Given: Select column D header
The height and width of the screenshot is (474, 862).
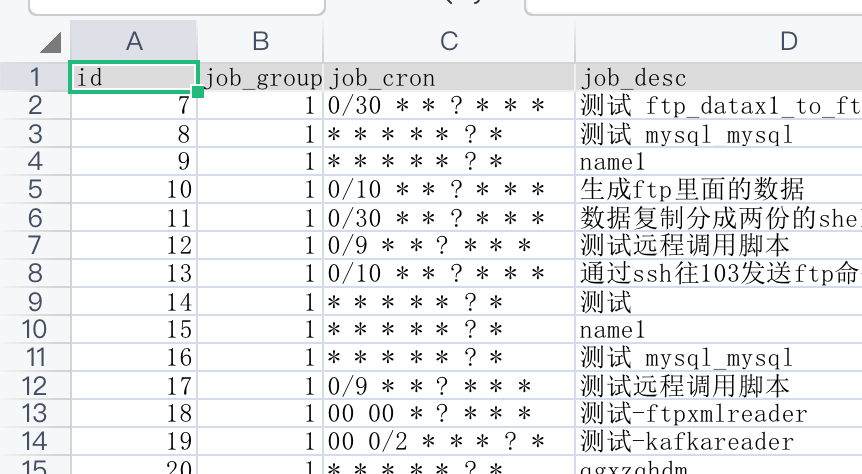Looking at the screenshot, I should click(719, 41).
